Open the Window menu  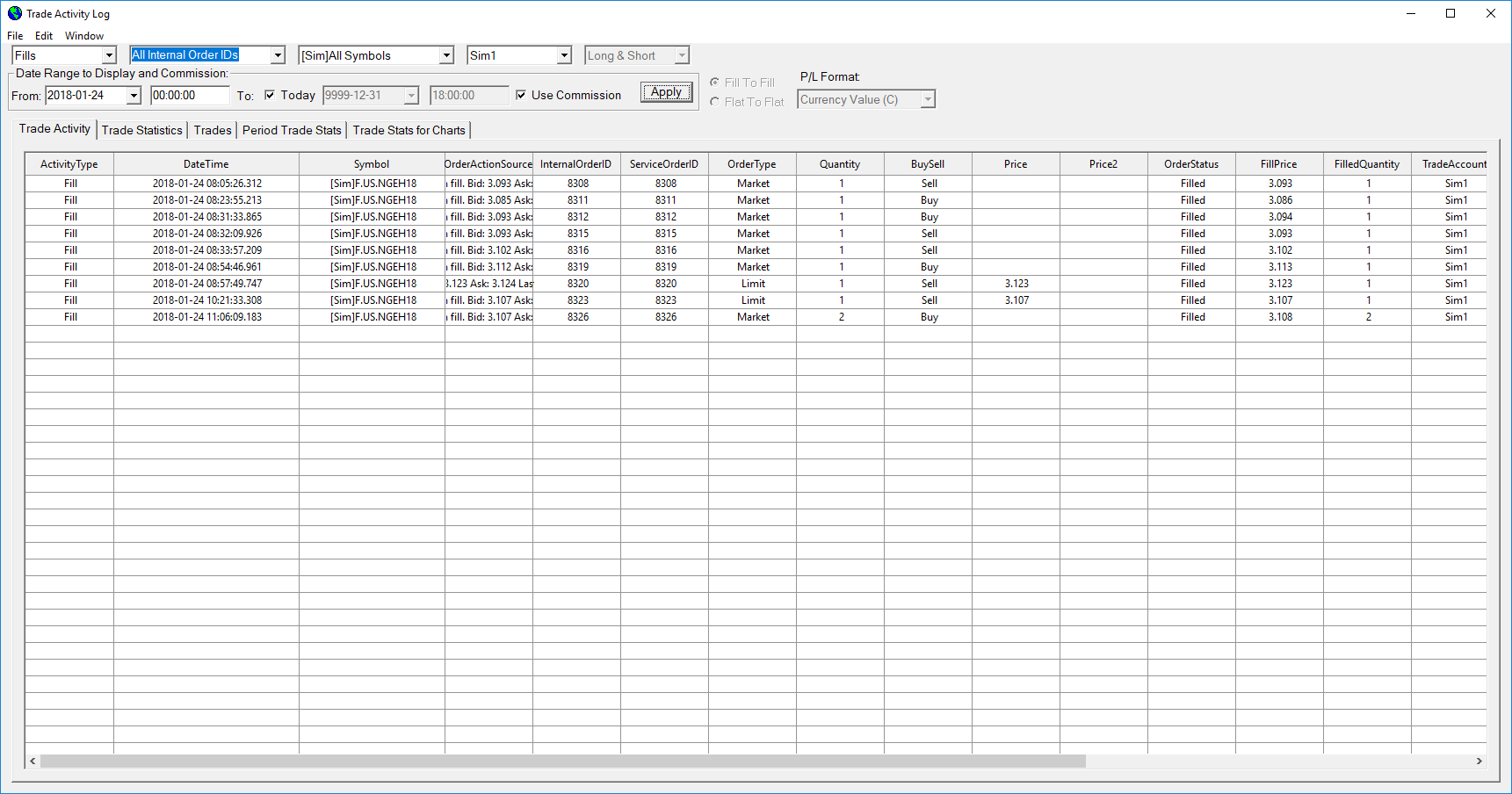84,36
